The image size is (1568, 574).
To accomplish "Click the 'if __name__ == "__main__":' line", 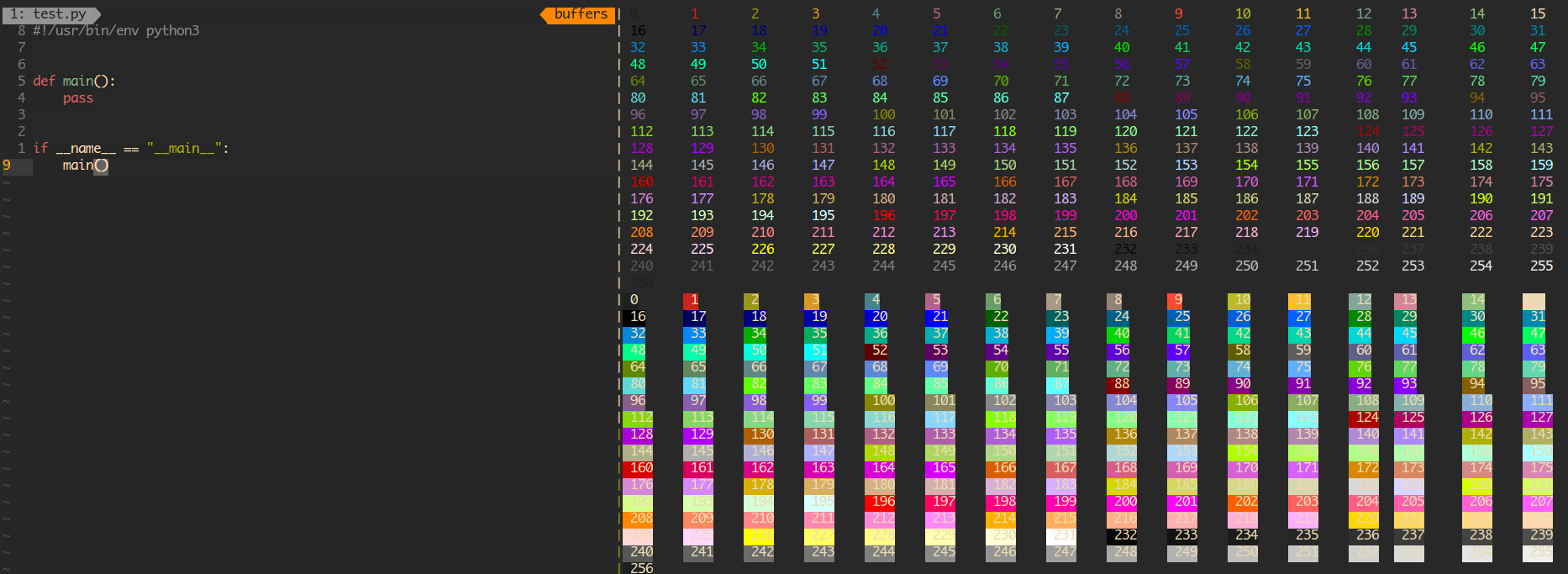I will click(130, 148).
